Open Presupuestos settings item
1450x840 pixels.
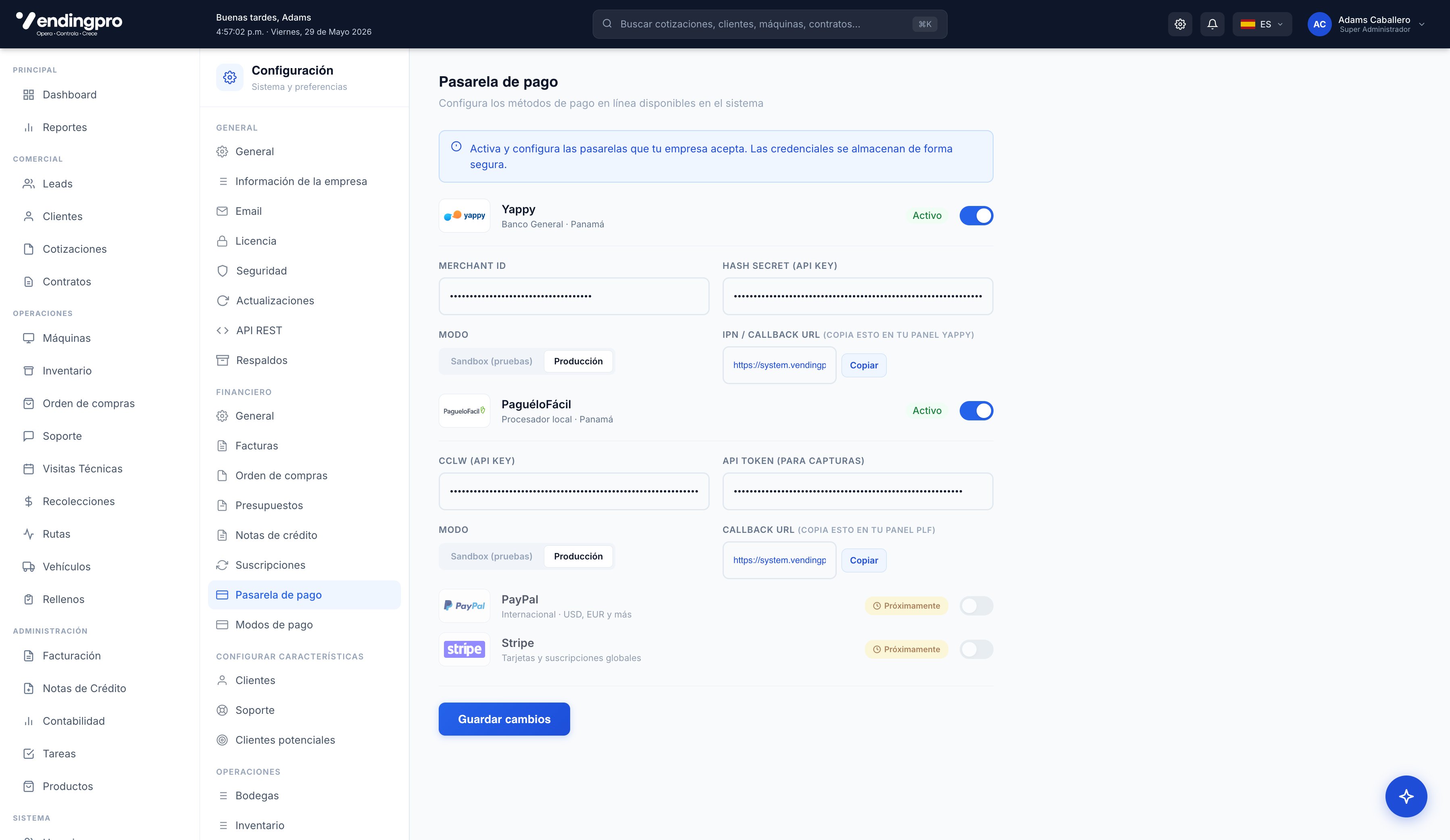pyautogui.click(x=304, y=506)
